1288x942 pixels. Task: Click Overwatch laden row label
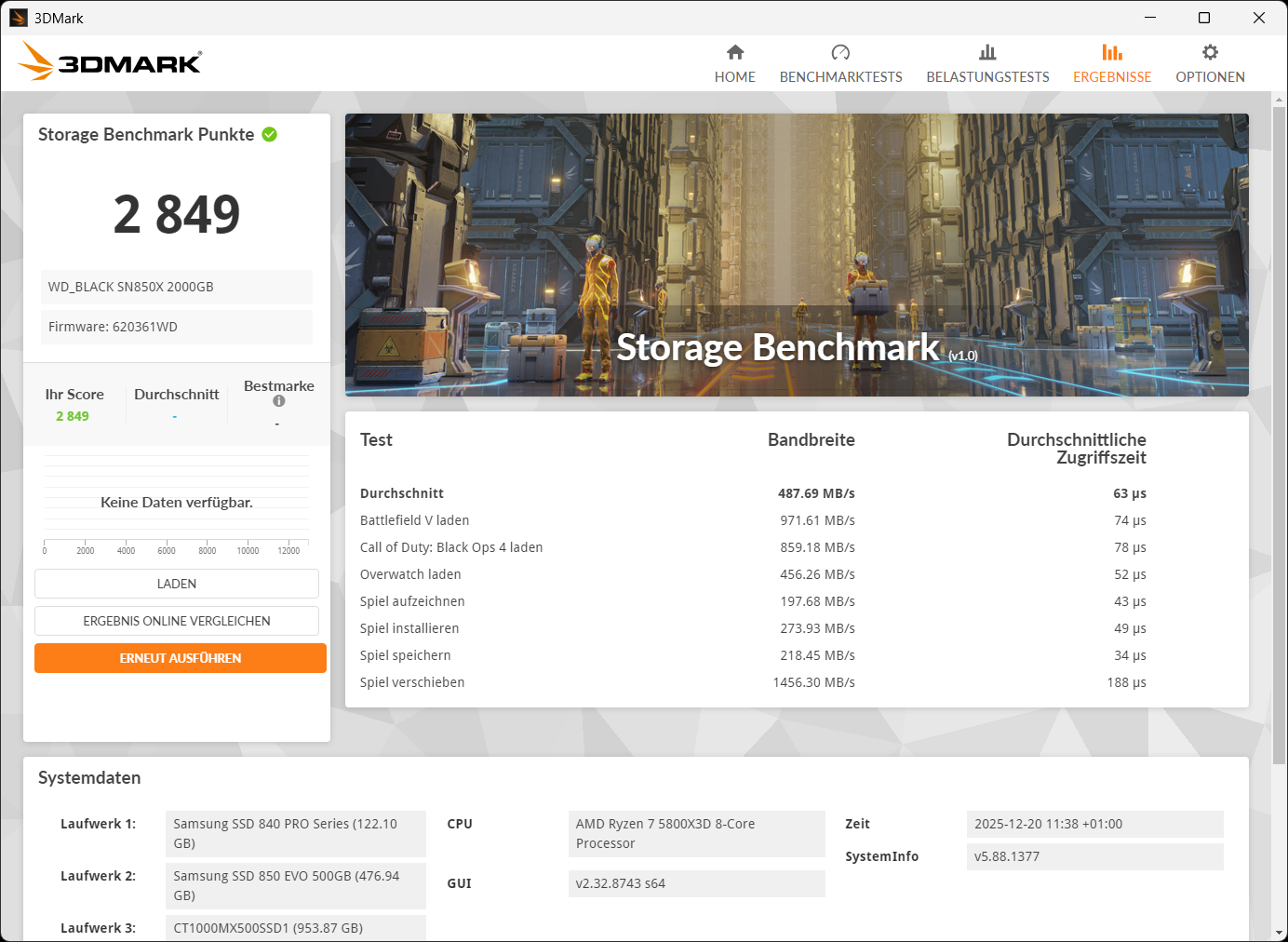point(410,574)
